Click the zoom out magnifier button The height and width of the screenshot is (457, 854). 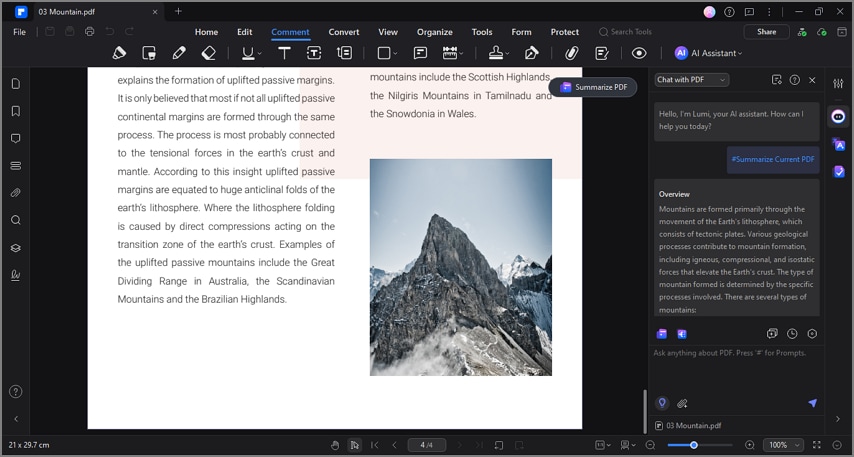coord(650,445)
